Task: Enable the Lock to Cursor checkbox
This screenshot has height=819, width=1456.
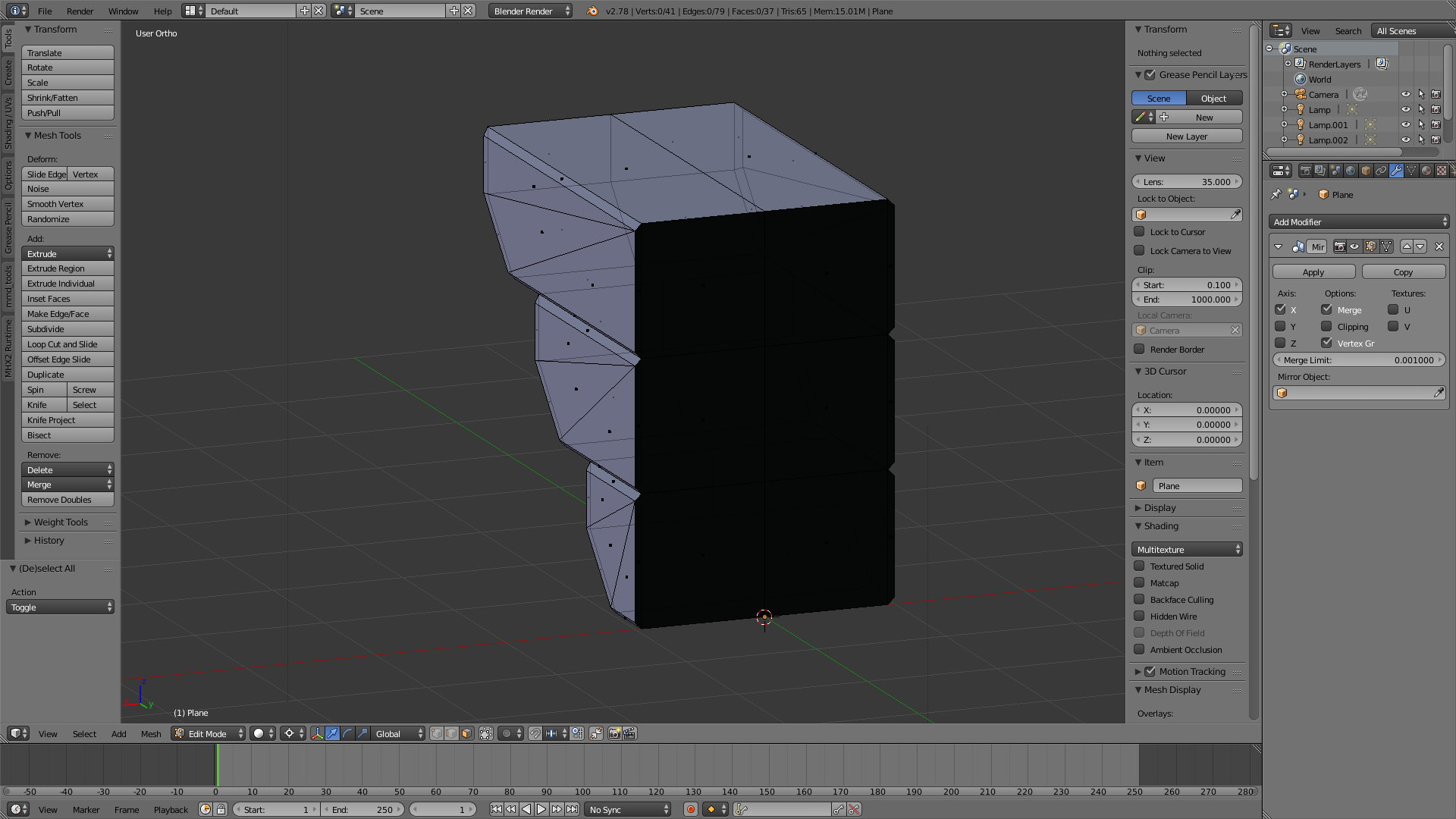Action: coord(1139,232)
